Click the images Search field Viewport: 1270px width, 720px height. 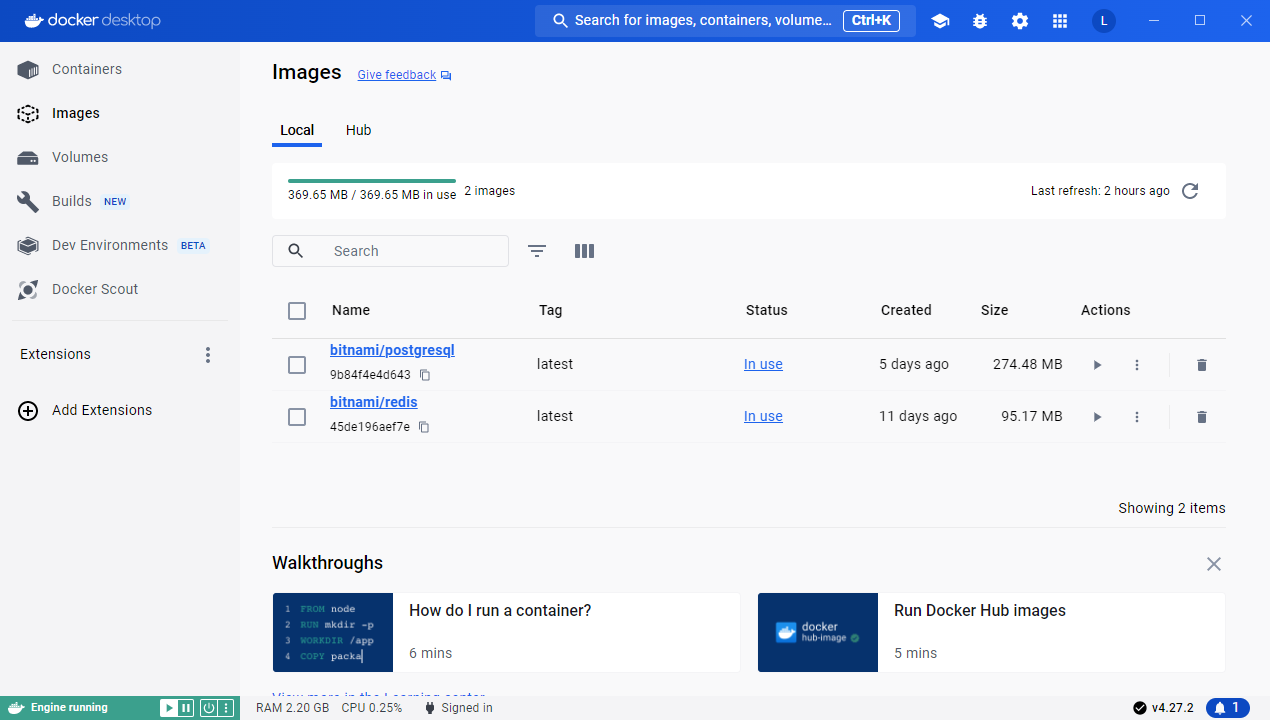point(390,251)
